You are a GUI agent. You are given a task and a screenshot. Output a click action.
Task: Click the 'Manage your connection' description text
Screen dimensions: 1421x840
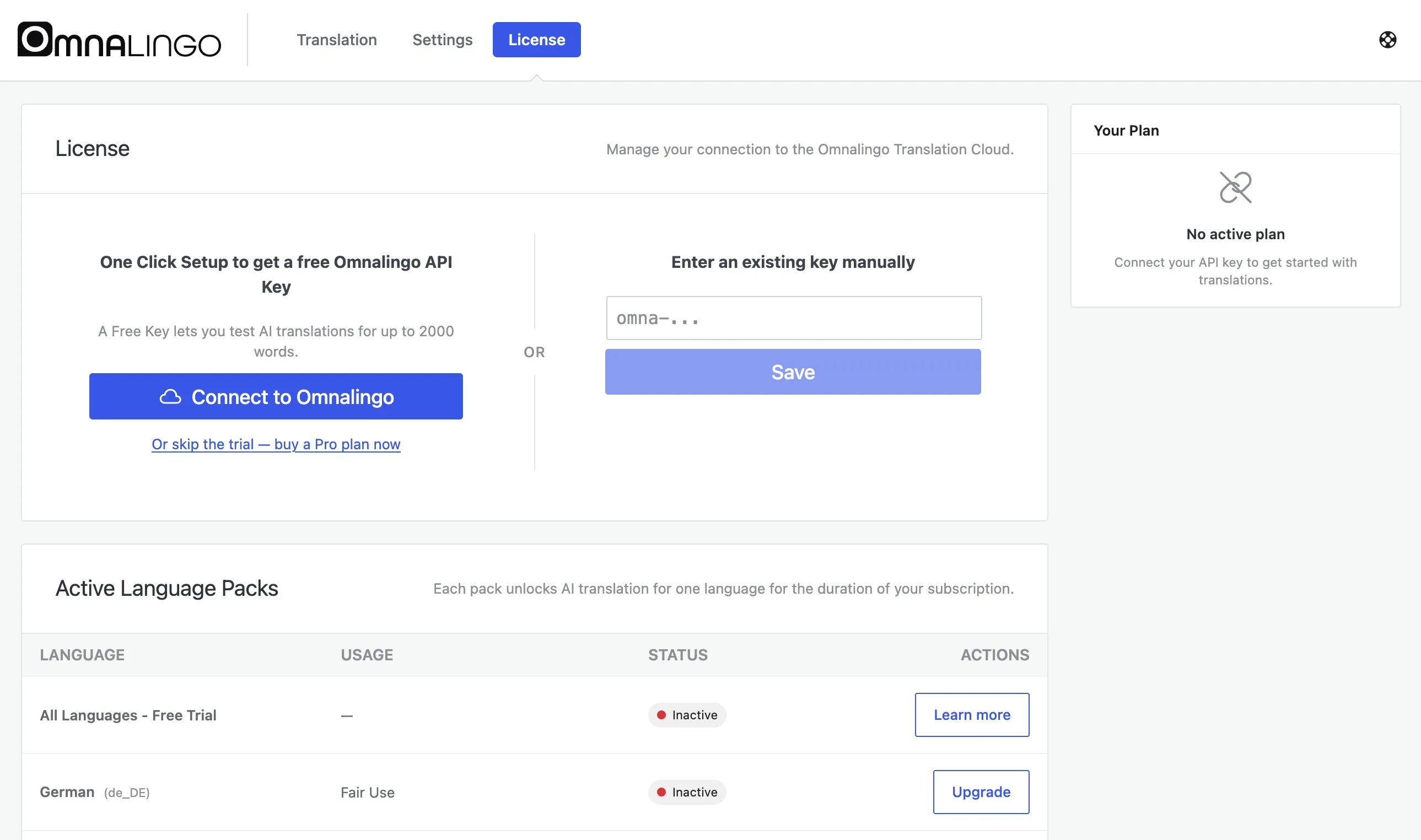(x=809, y=149)
